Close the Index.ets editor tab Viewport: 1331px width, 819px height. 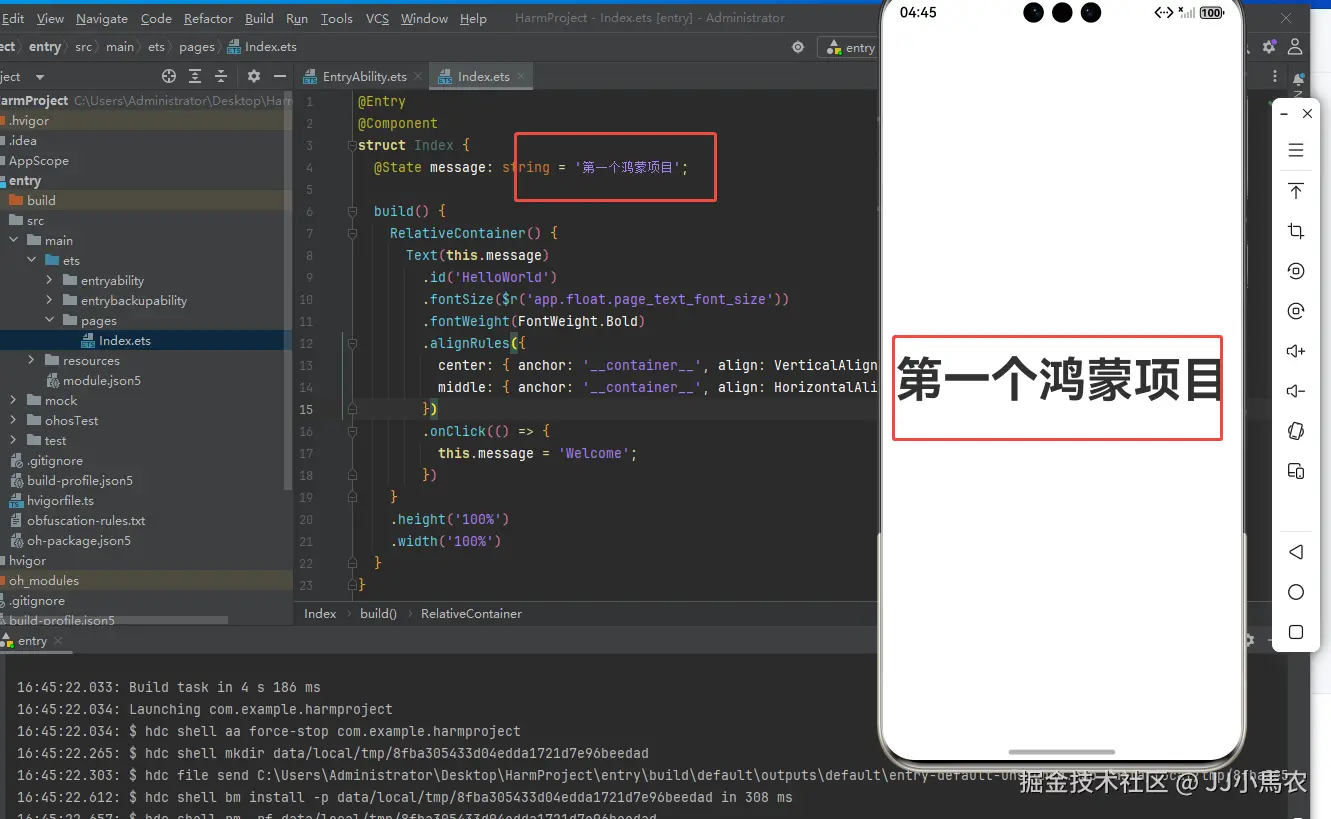tap(521, 77)
